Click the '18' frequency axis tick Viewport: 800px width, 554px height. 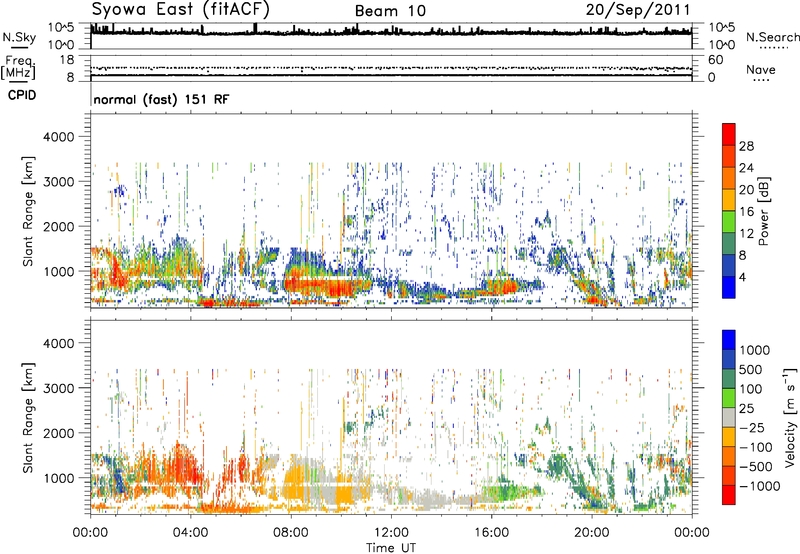[67, 60]
